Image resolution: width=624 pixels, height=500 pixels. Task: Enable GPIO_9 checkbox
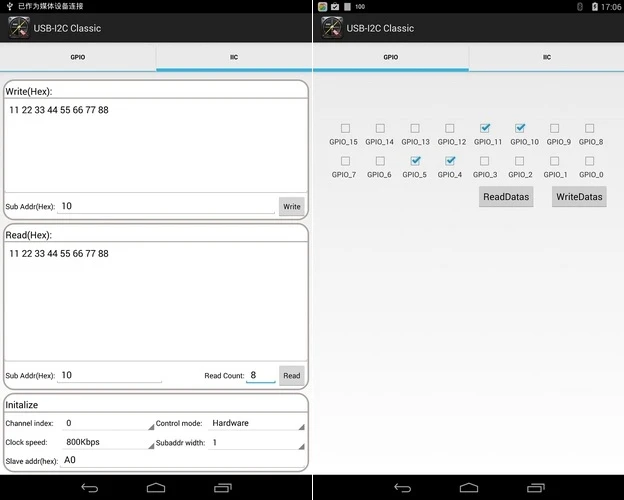(x=554, y=128)
